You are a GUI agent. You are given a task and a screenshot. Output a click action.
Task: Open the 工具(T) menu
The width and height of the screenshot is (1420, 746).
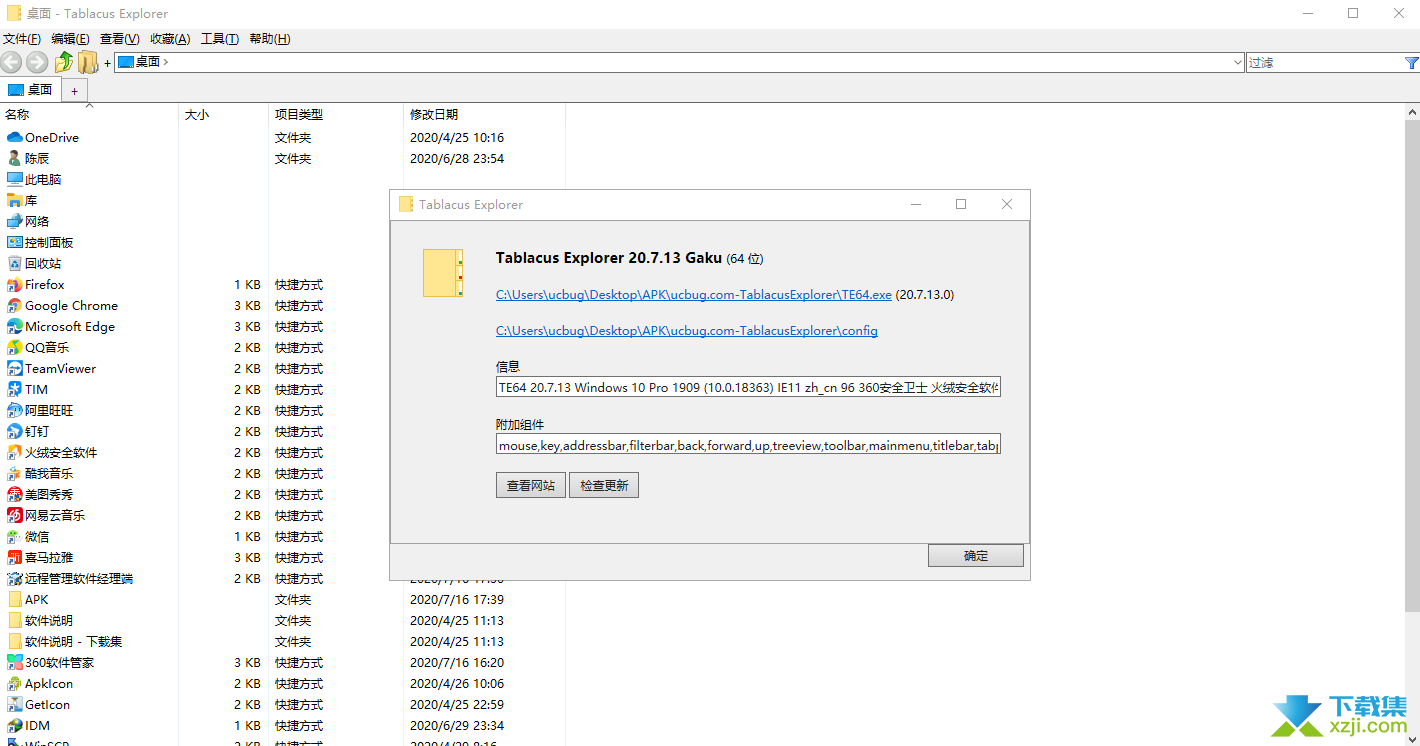[220, 39]
